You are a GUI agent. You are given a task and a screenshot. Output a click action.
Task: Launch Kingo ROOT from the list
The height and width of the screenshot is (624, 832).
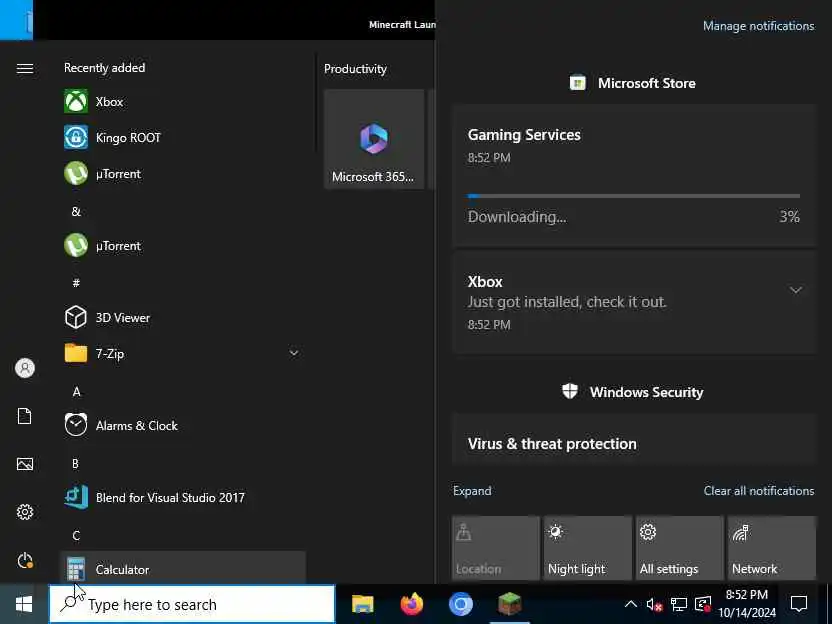183,137
